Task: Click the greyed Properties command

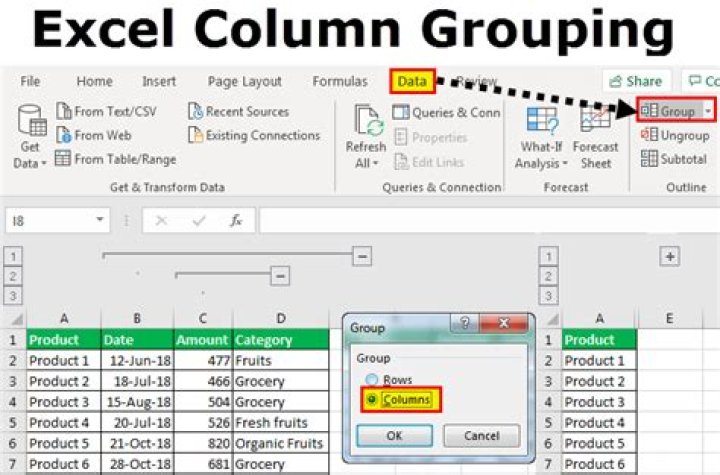Action: [431, 137]
